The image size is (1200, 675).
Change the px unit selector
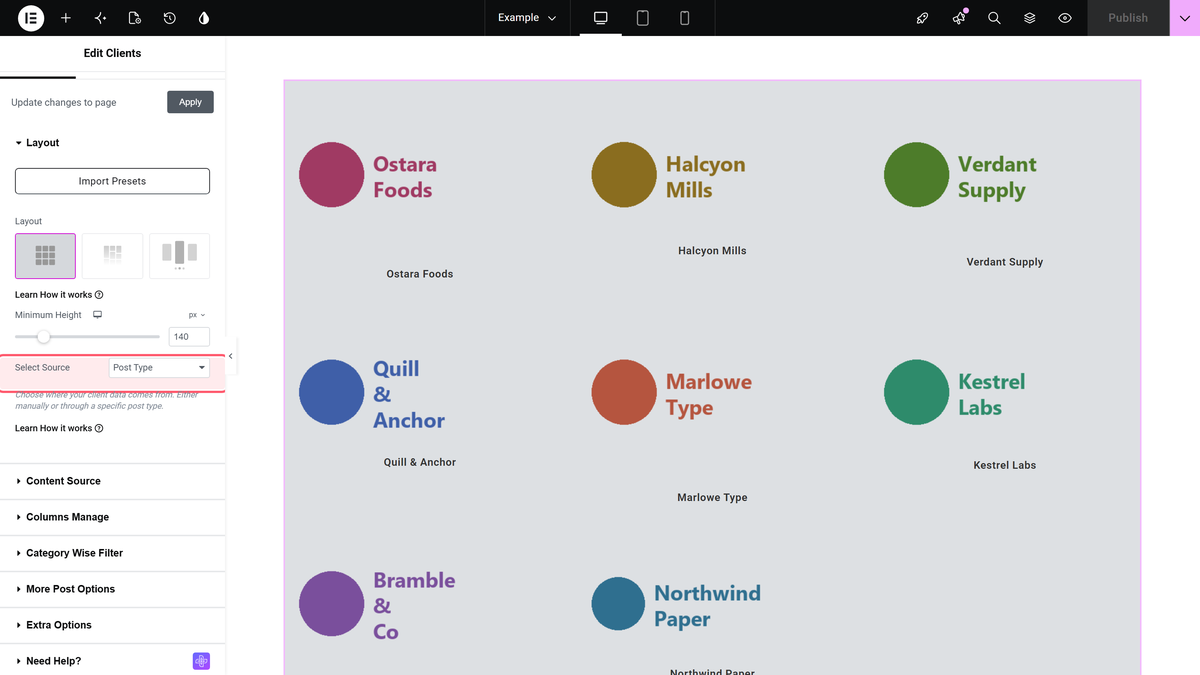tap(197, 315)
